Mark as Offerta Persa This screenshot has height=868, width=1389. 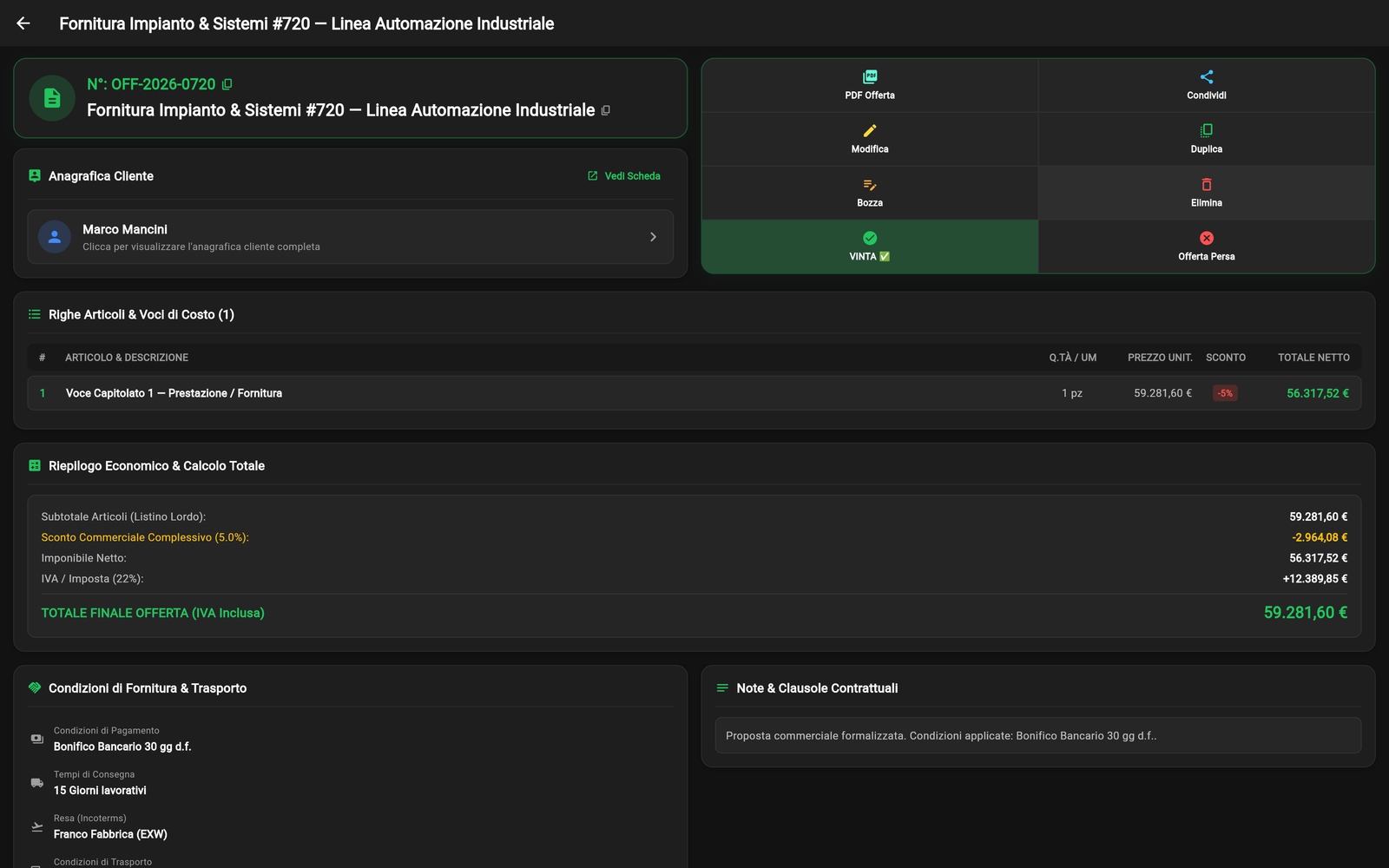(x=1207, y=247)
